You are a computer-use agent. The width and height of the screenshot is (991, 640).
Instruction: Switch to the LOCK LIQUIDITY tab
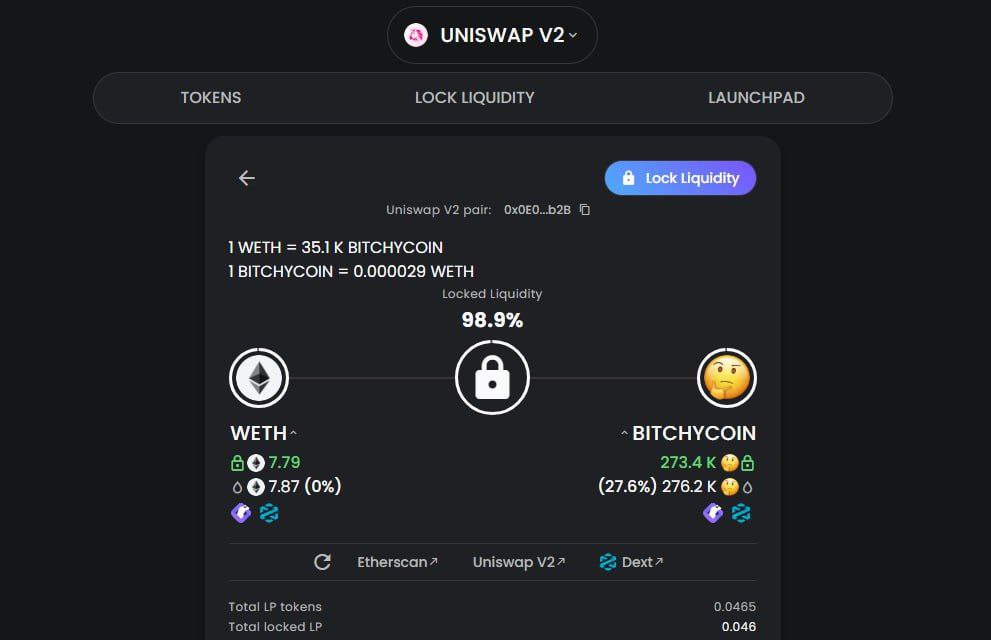click(x=475, y=98)
